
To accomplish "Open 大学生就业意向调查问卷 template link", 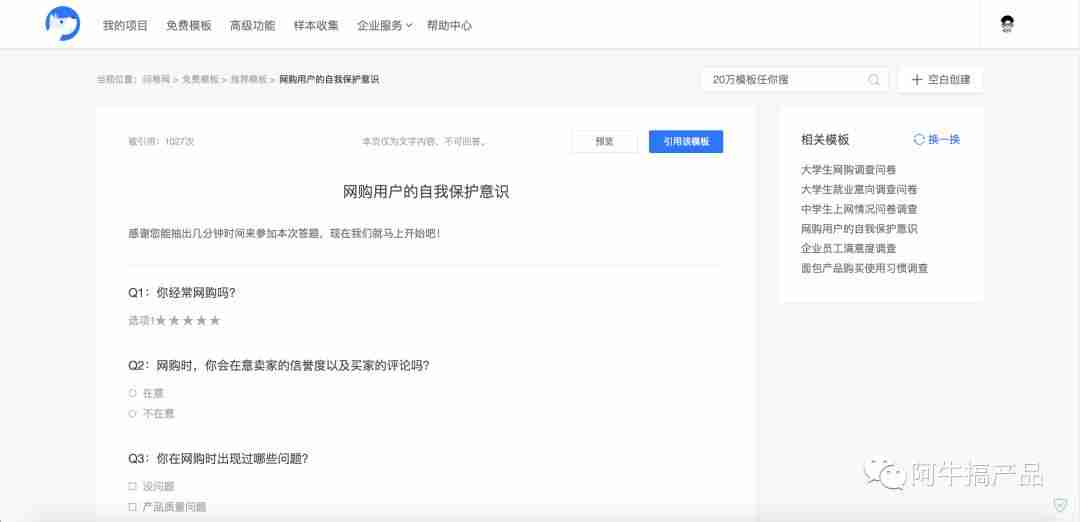I will click(x=860, y=189).
